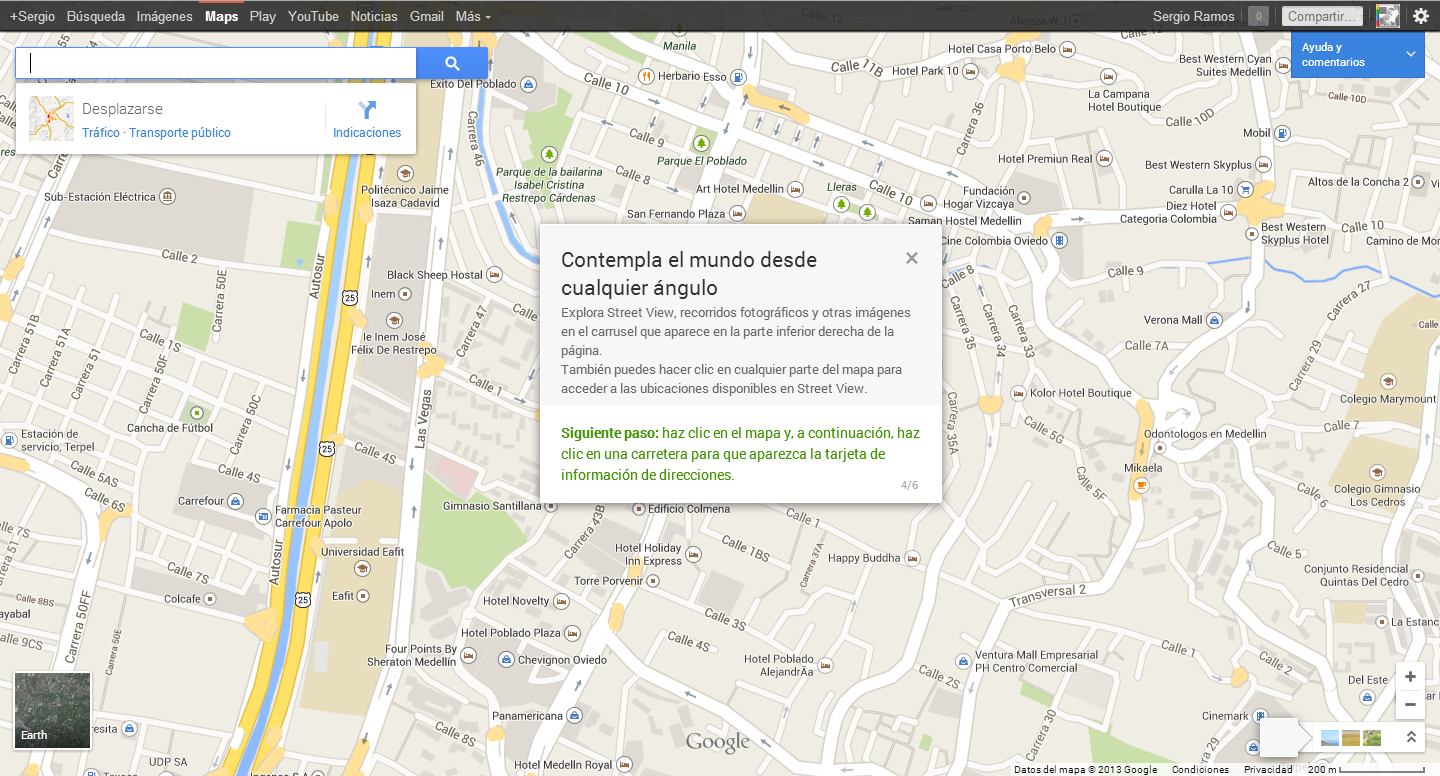Open settings gear in top bar
The width and height of the screenshot is (1440, 776).
(1420, 16)
